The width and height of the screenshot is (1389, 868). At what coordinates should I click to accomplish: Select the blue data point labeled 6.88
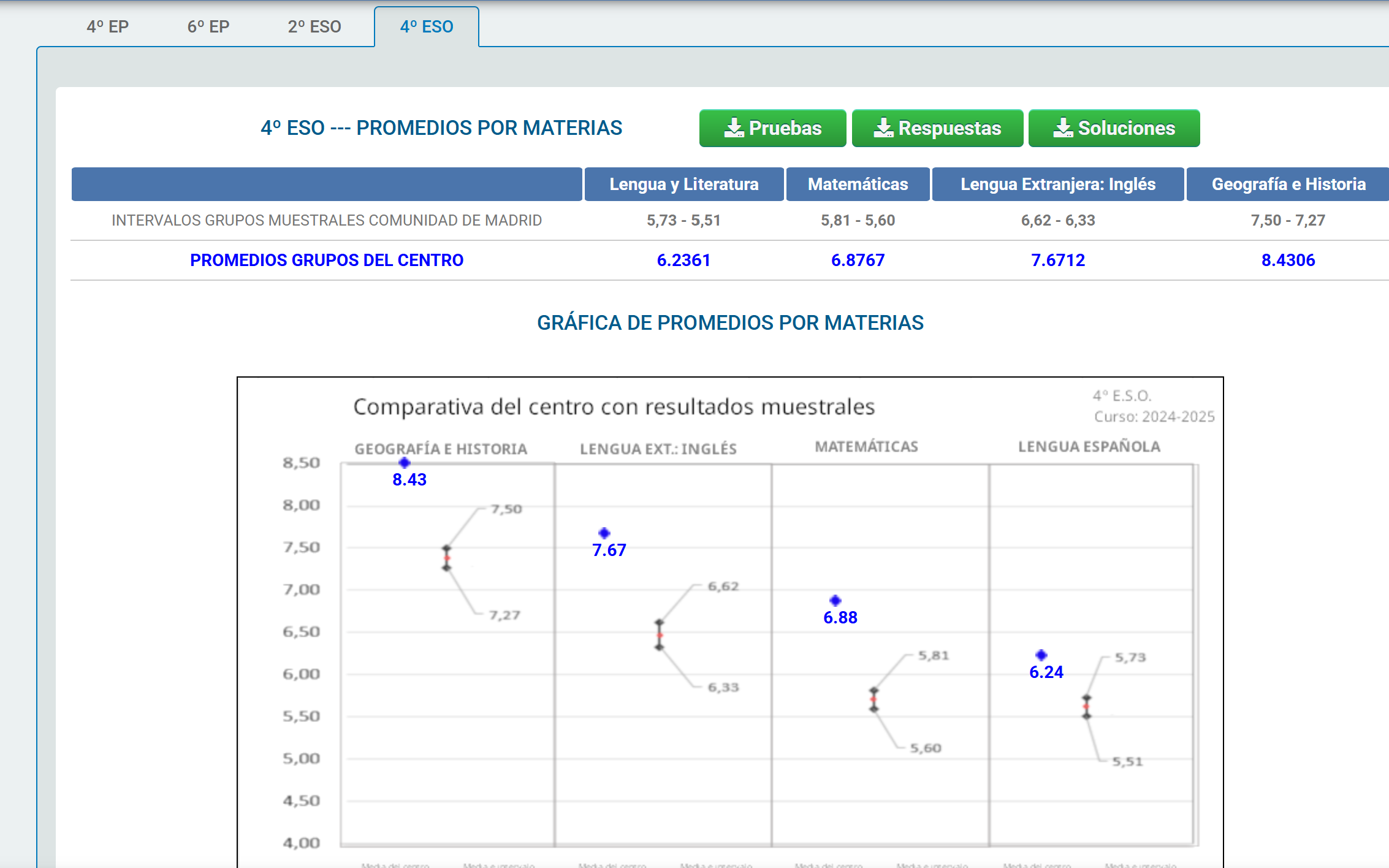click(835, 601)
